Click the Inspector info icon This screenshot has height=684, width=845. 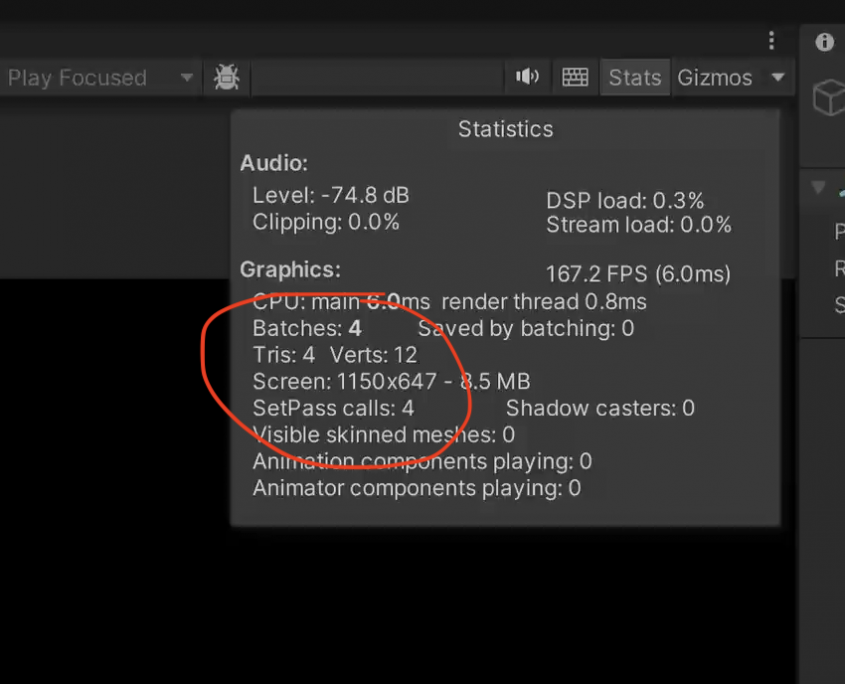[x=825, y=42]
